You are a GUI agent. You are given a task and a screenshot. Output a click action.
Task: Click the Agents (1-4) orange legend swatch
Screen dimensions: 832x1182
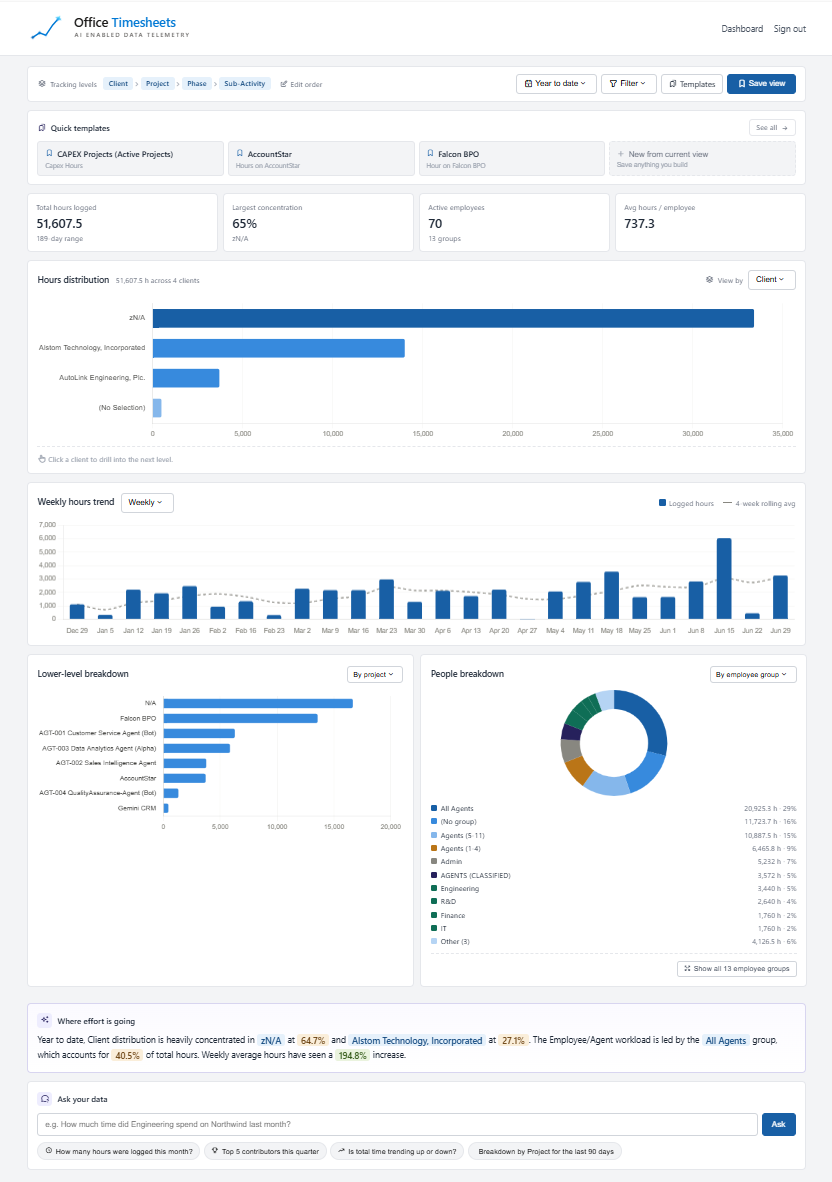pyautogui.click(x=434, y=848)
